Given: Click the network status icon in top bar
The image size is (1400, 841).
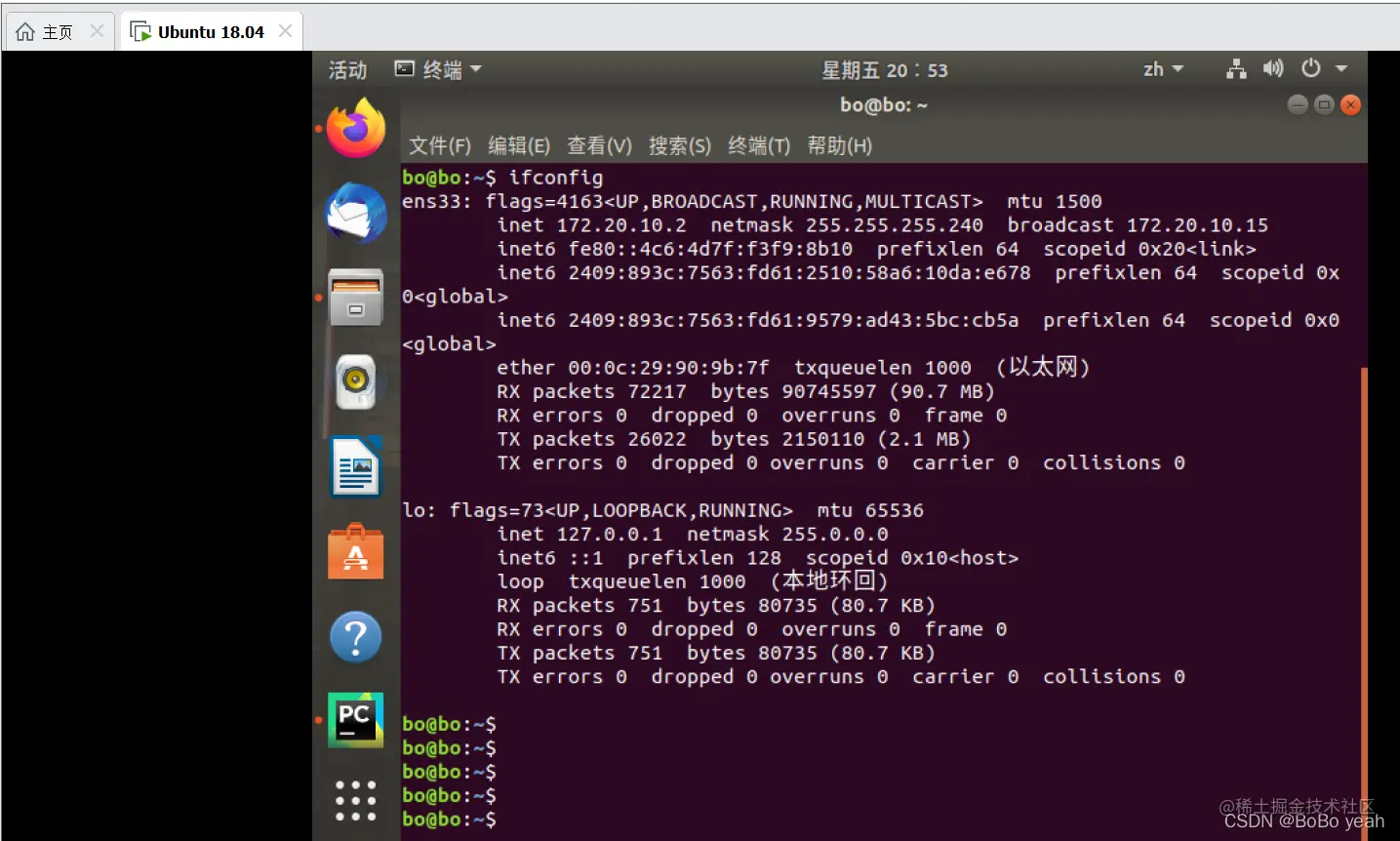Looking at the screenshot, I should pos(1236,69).
